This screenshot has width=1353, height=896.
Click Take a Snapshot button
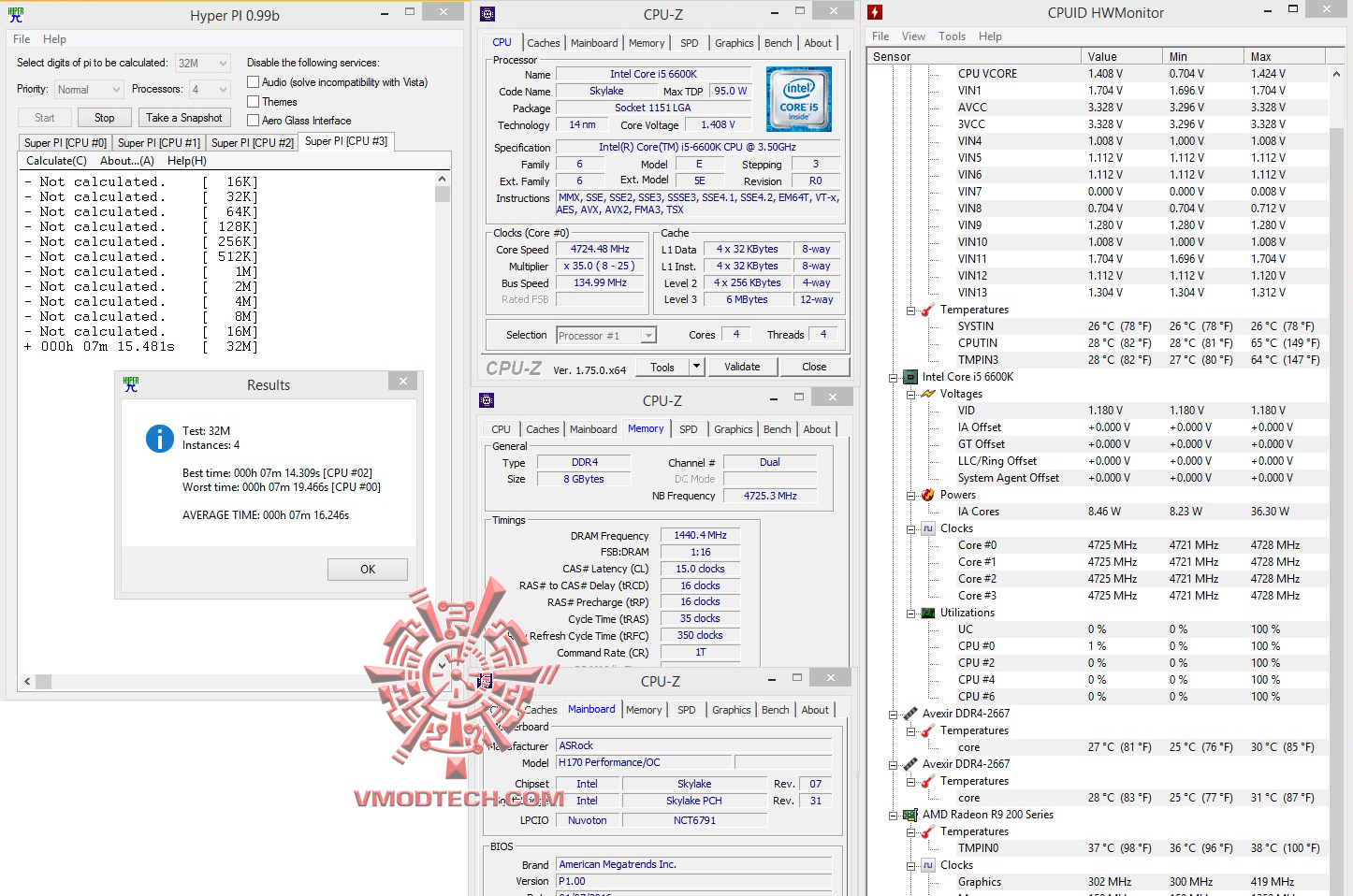pos(183,118)
